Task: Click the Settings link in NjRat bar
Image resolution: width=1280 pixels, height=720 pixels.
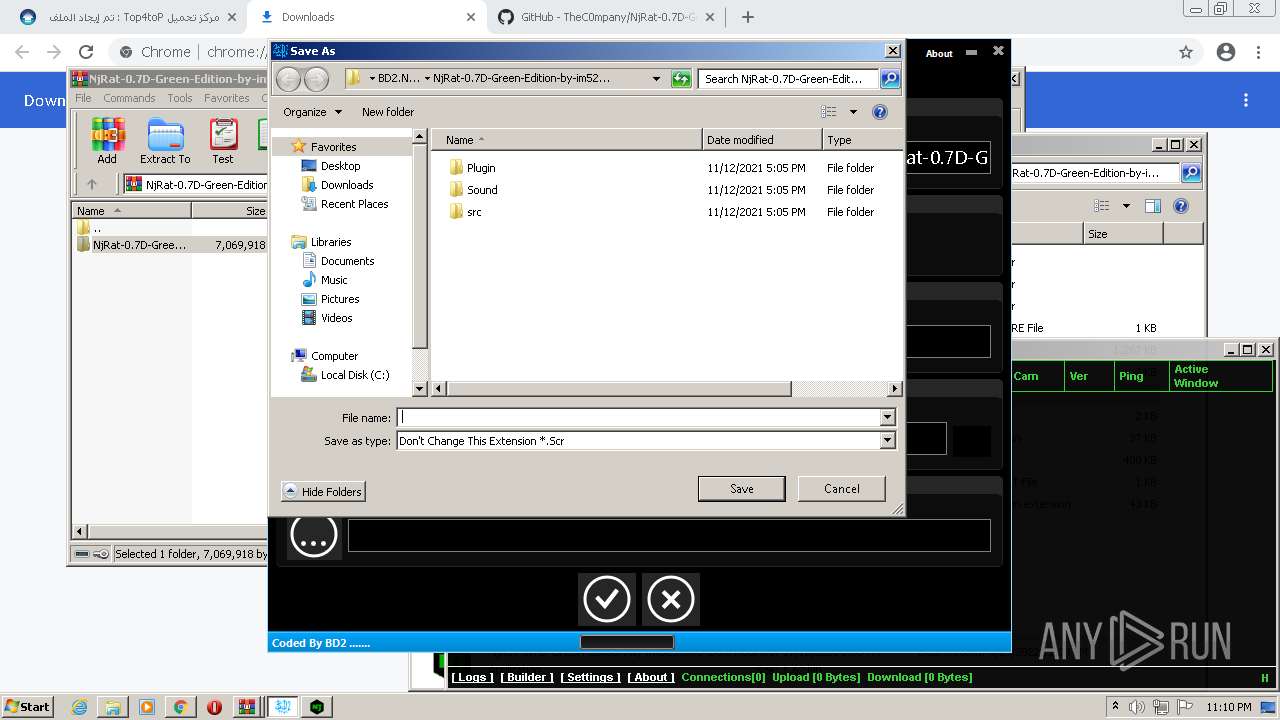Action: 590,677
